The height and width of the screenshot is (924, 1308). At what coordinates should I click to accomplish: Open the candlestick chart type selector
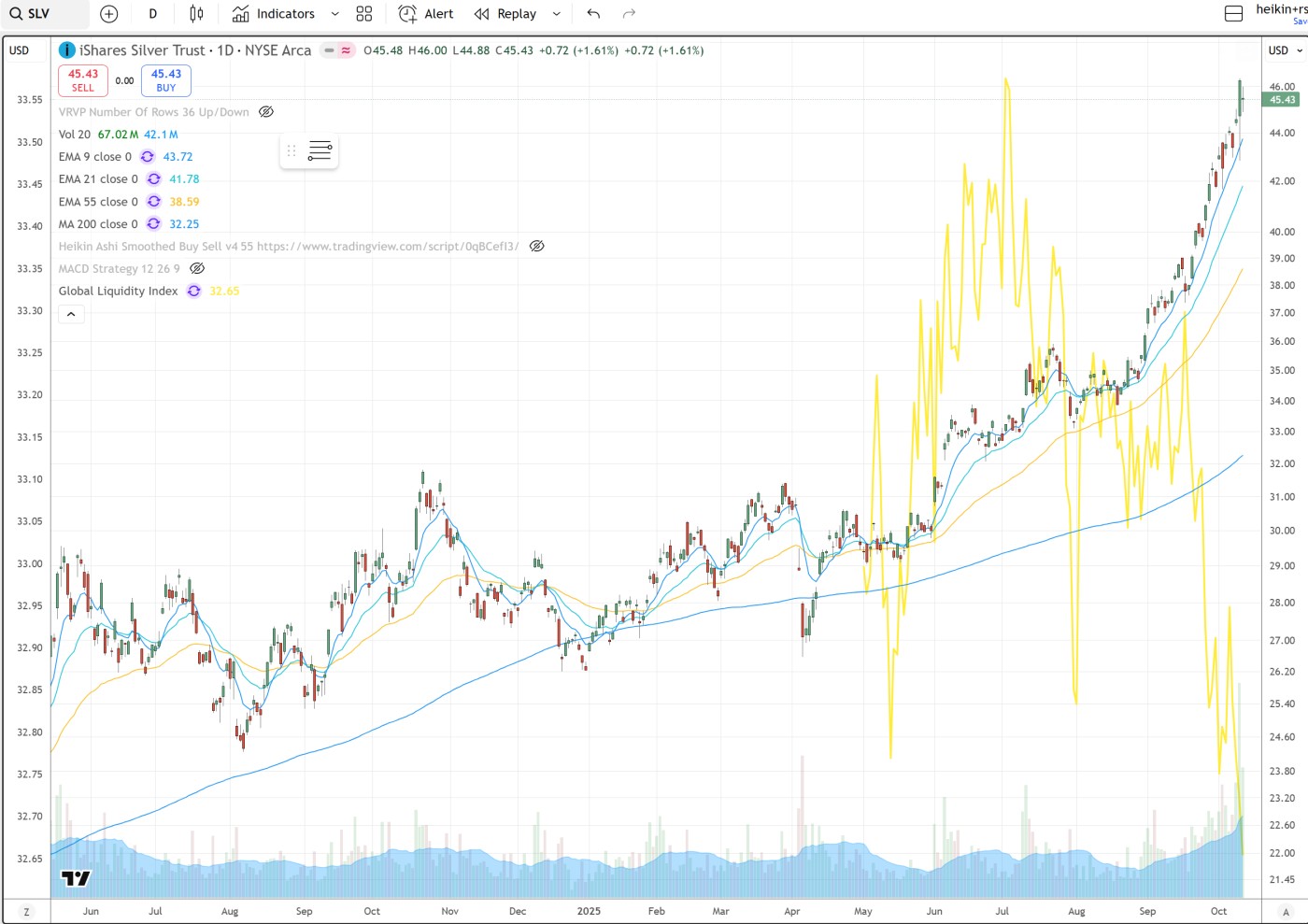tap(196, 14)
